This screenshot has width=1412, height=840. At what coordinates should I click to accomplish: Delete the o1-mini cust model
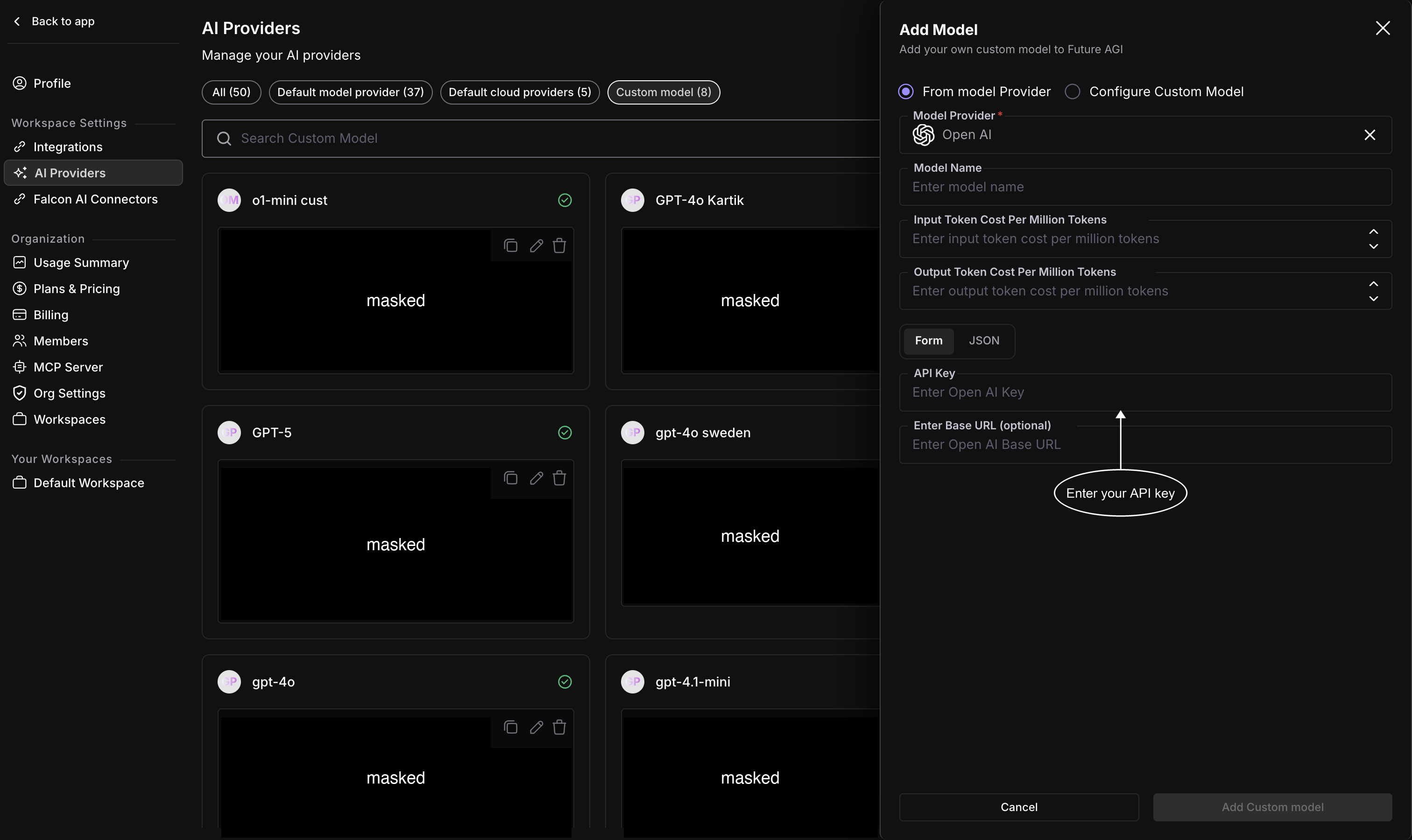pos(559,245)
